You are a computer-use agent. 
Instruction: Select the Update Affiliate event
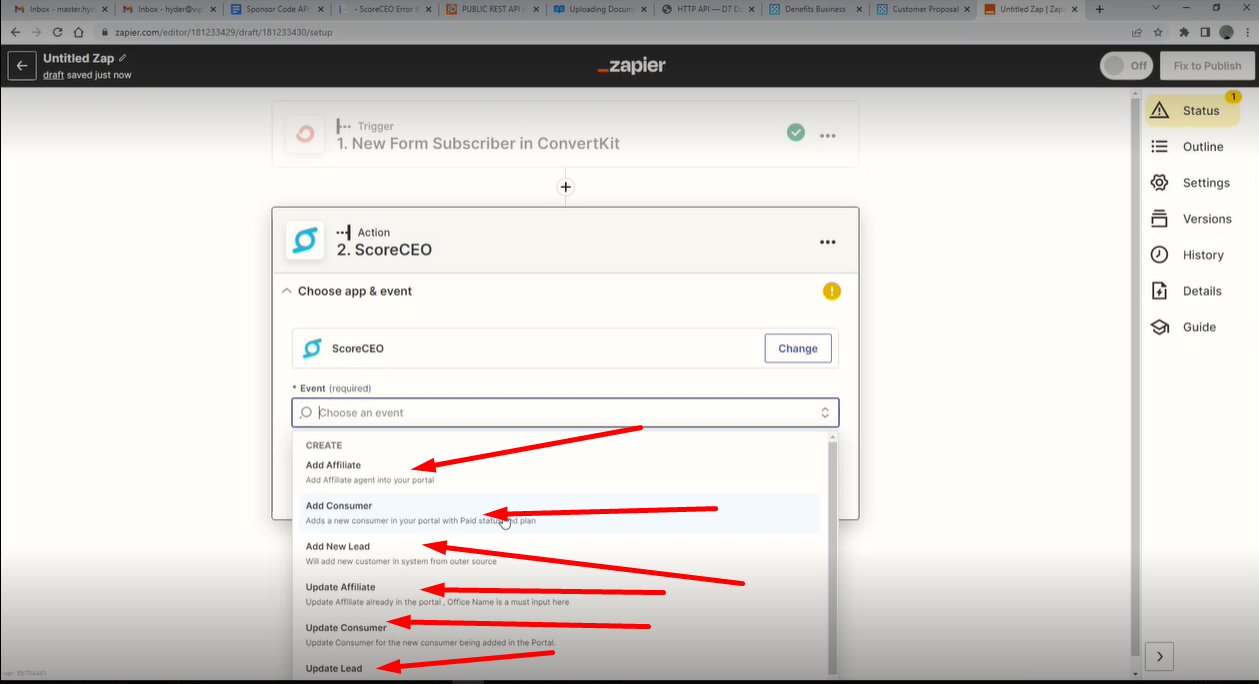560,594
